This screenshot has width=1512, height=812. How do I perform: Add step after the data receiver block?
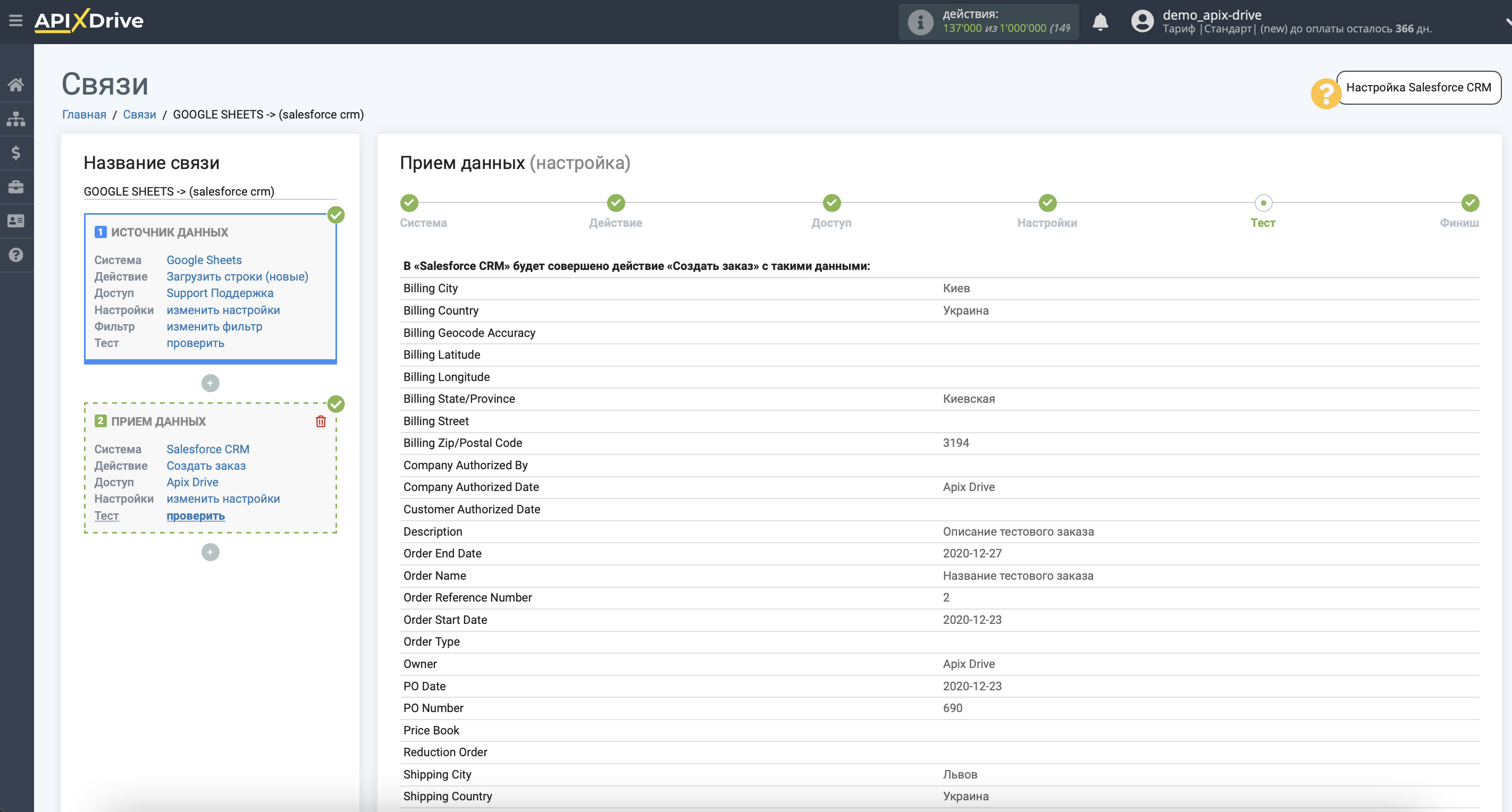pos(210,552)
